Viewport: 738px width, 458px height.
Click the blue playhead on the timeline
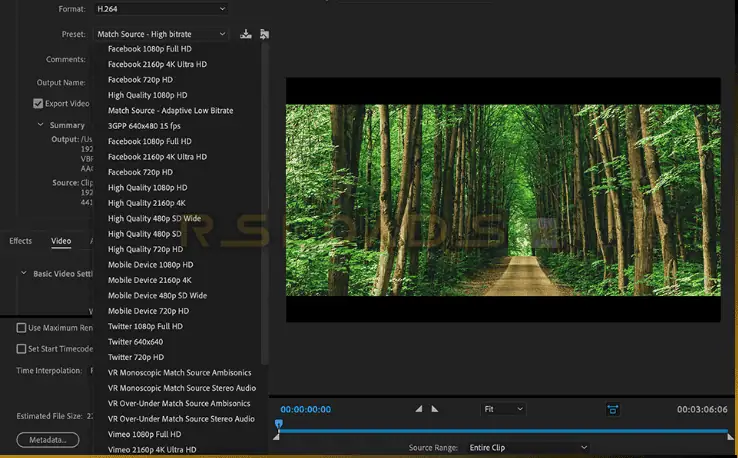279,424
